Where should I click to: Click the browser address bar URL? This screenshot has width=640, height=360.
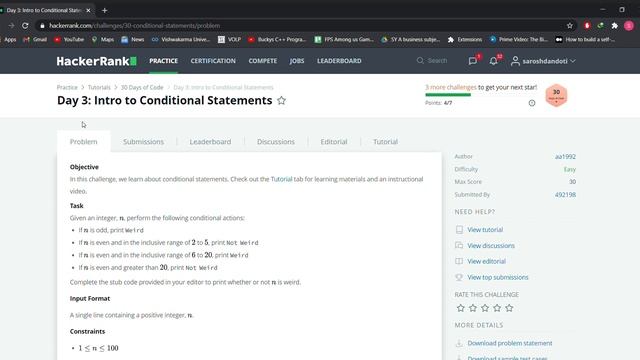tap(135, 26)
